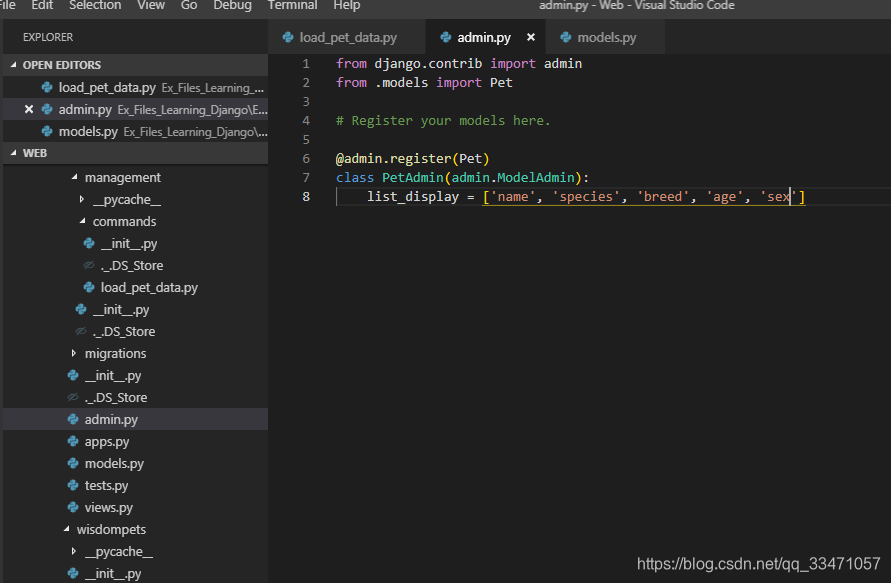The height and width of the screenshot is (583, 891).
Task: Open the Debug menu
Action: [232, 5]
